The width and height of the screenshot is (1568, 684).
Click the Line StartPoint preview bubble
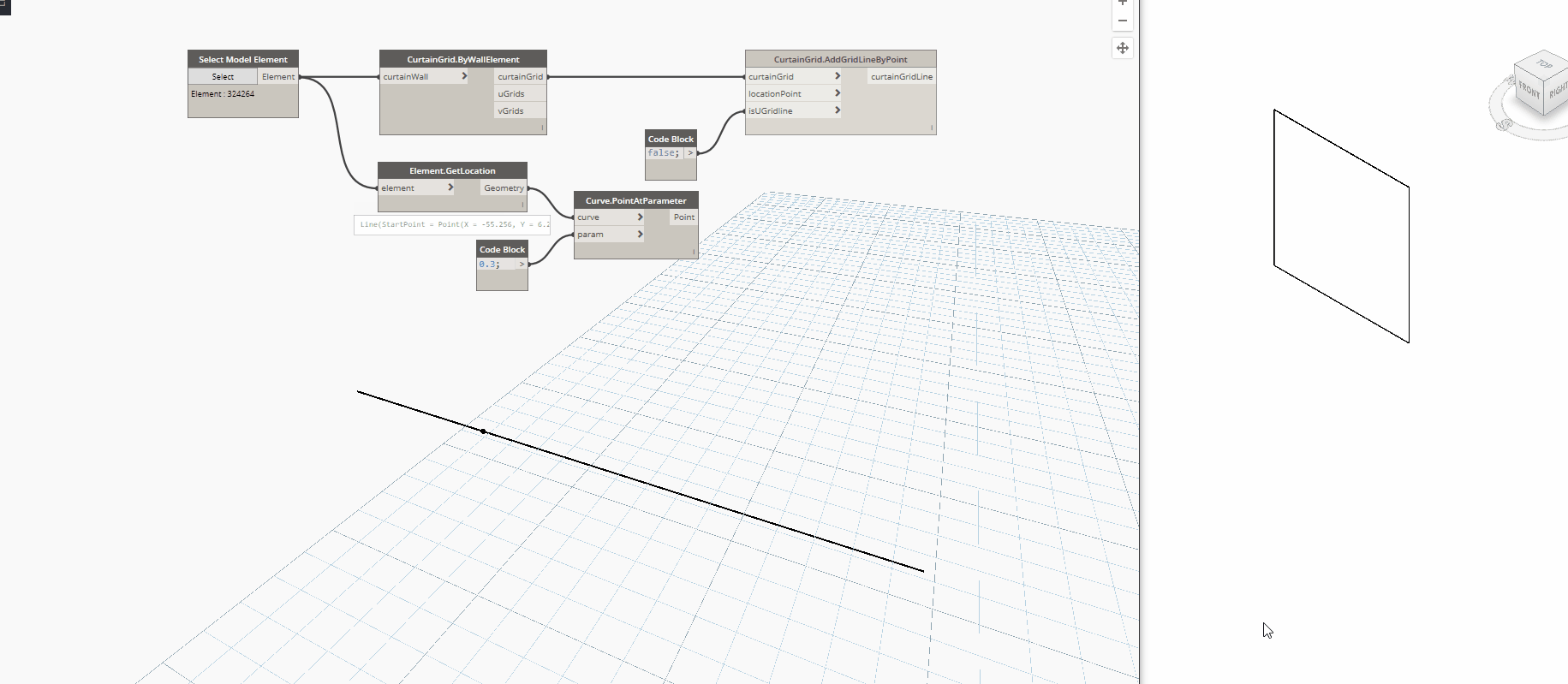pyautogui.click(x=452, y=224)
